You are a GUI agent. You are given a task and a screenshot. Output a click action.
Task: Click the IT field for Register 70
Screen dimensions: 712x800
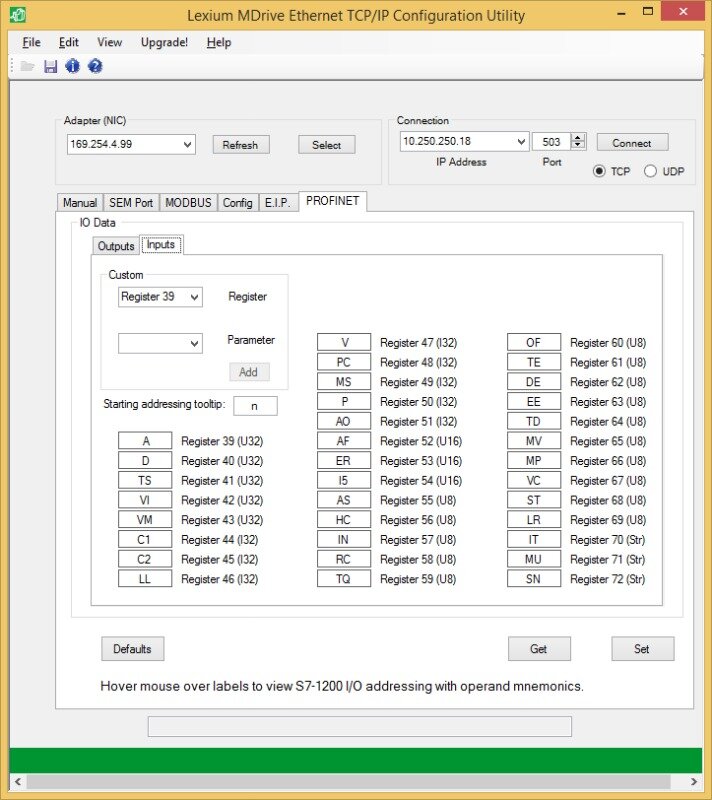[x=534, y=539]
